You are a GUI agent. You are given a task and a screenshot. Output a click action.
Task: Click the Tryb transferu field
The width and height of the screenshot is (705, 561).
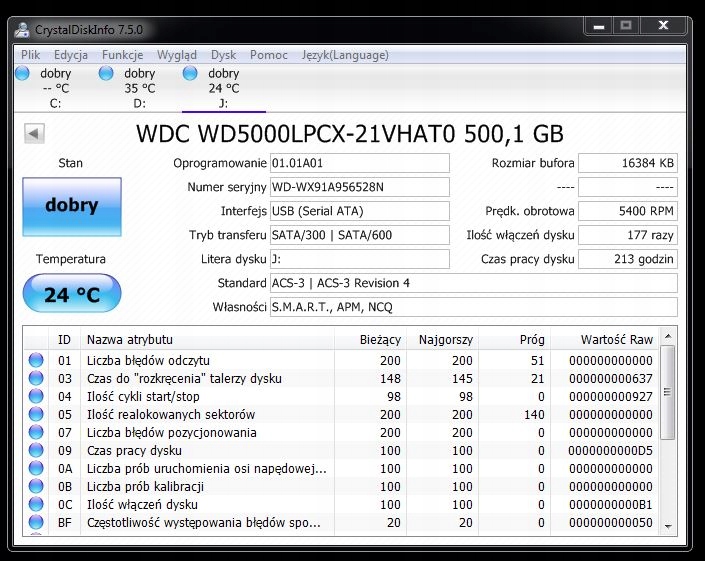pos(360,235)
